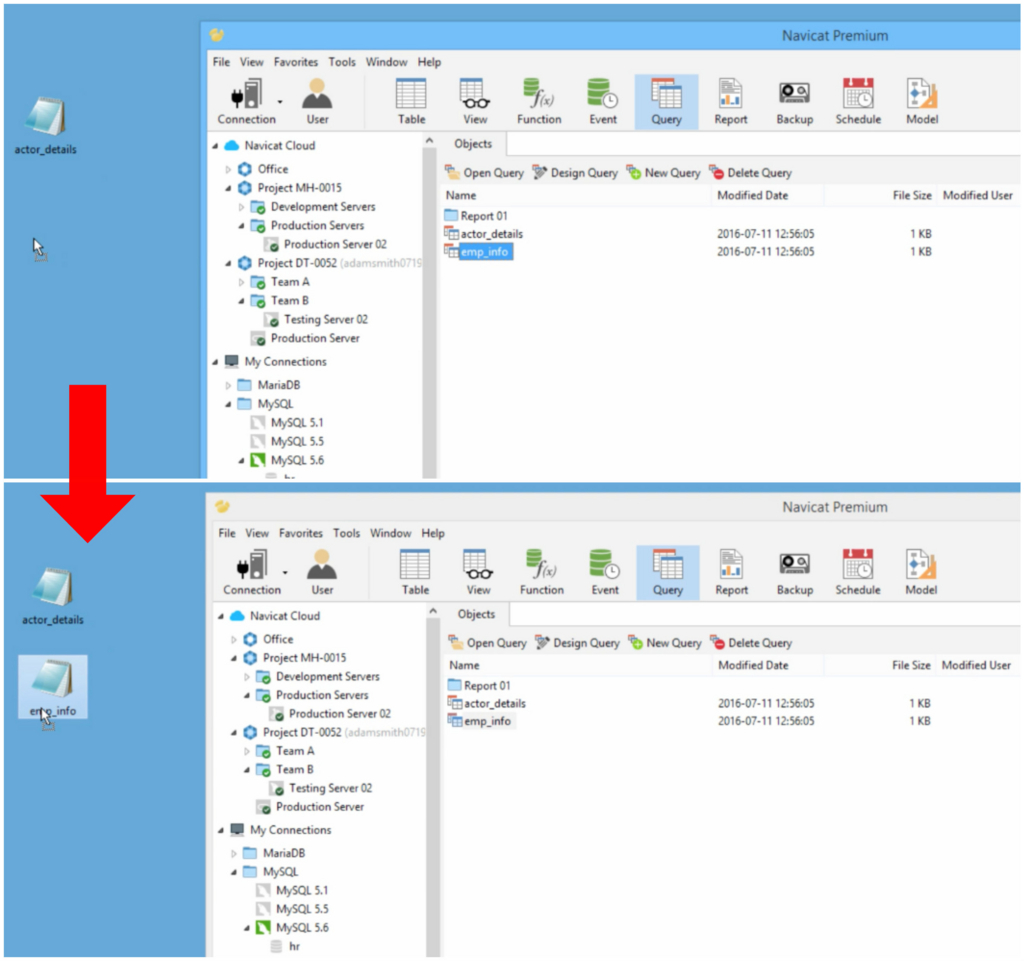Expand the Office node in upper window tree
The height and width of the screenshot is (961, 1024).
tap(228, 169)
